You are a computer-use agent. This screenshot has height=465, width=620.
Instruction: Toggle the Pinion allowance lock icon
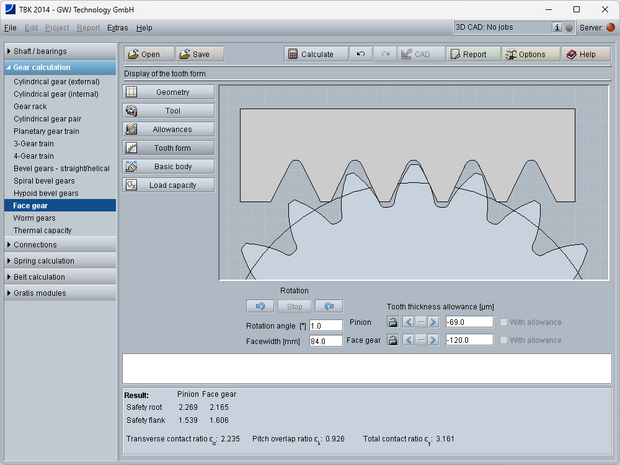tap(393, 322)
